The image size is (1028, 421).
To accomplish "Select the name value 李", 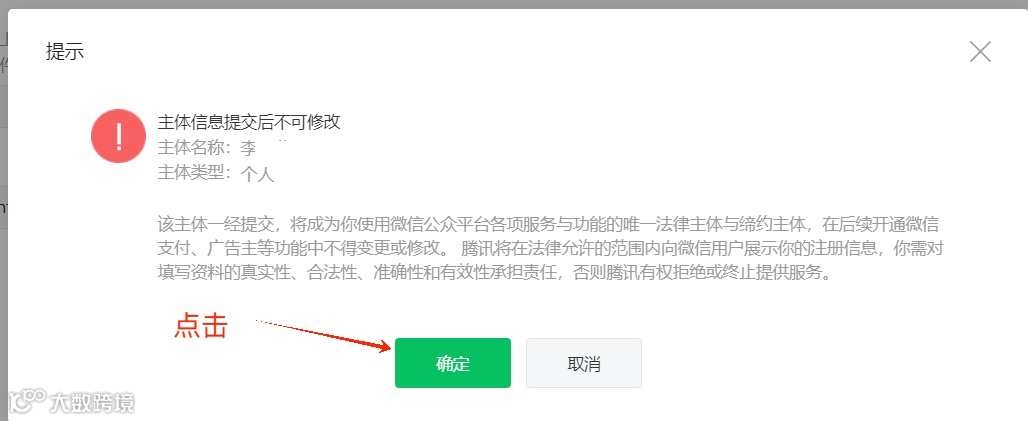I will pyautogui.click(x=248, y=148).
